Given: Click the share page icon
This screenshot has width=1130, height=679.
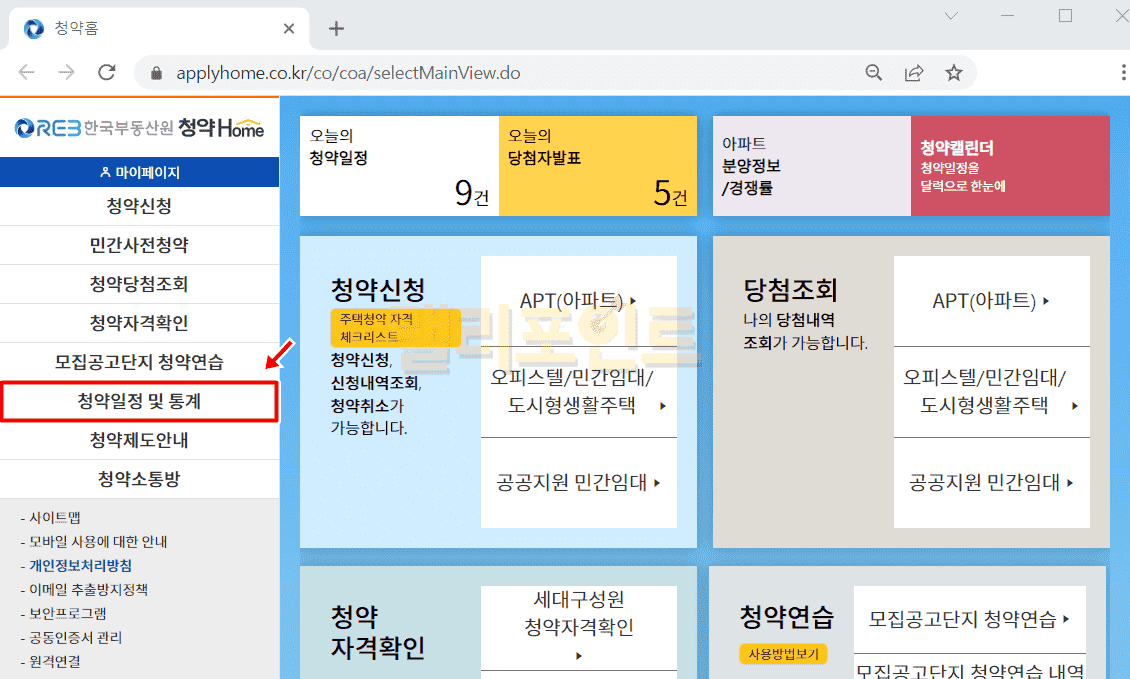Looking at the screenshot, I should [x=914, y=73].
